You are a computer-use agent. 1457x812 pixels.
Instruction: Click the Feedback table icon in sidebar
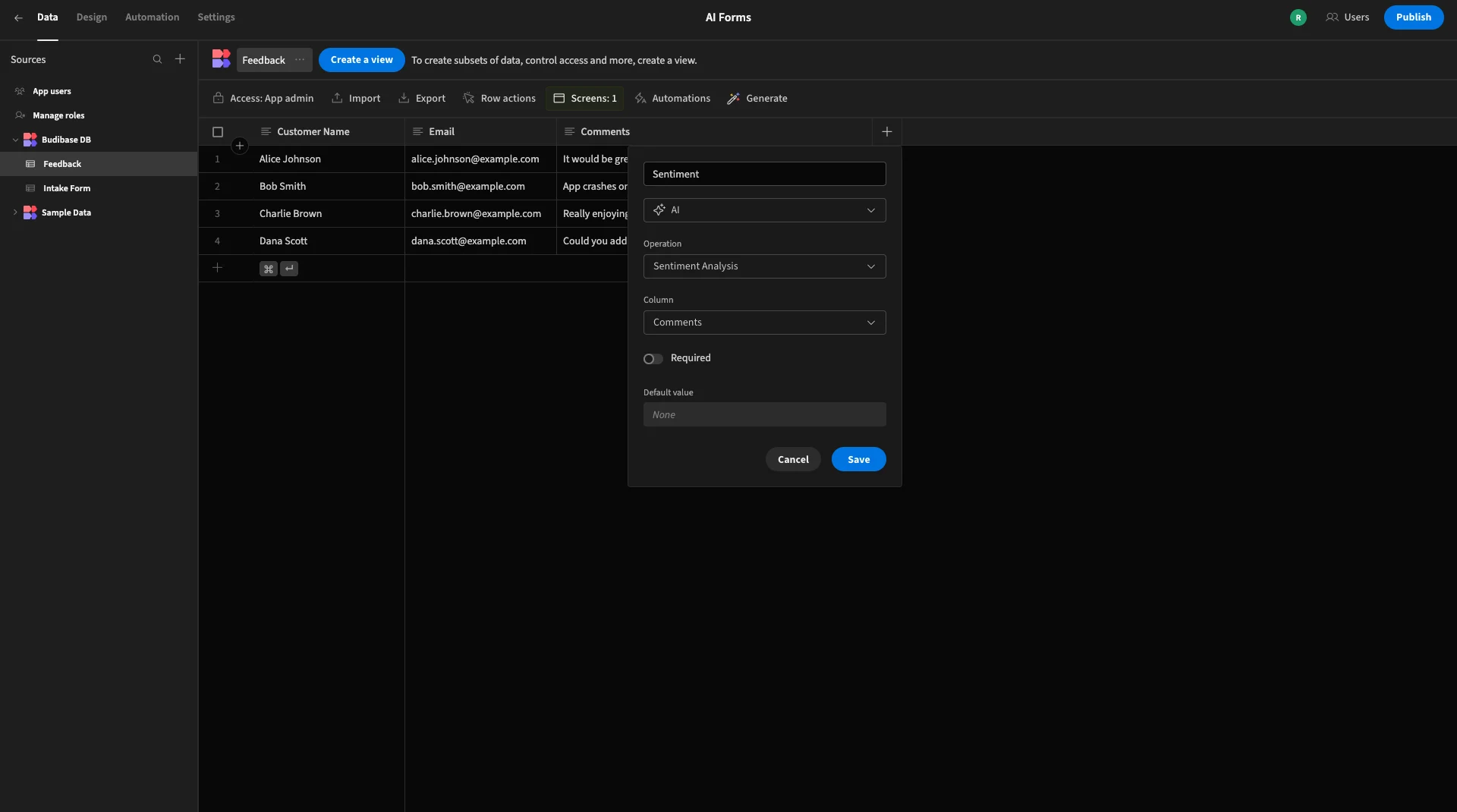[x=30, y=164]
